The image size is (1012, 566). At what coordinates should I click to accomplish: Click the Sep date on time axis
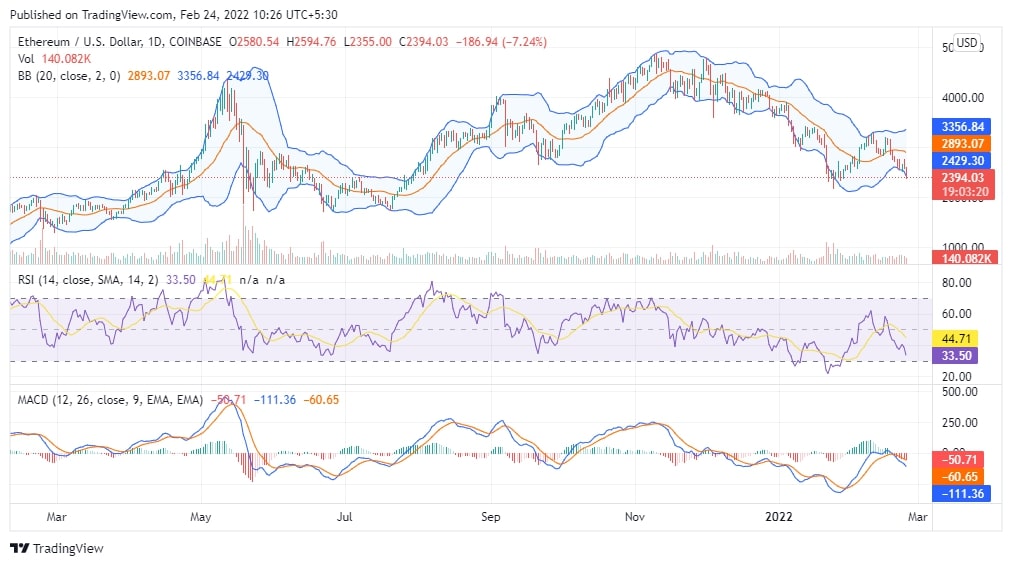[x=491, y=517]
